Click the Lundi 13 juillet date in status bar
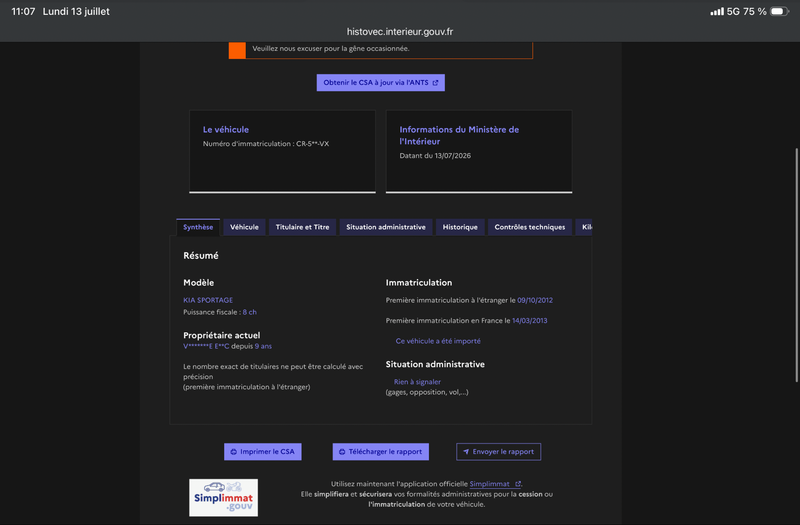This screenshot has width=800, height=525. tap(76, 11)
